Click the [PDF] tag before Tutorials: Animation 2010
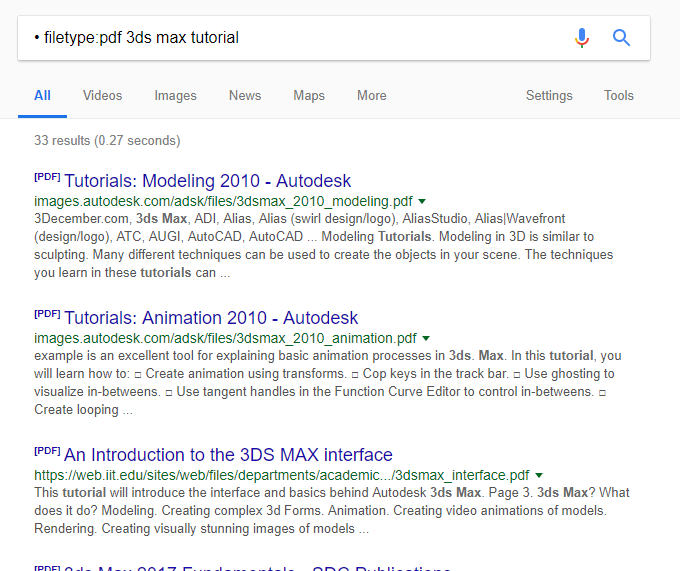This screenshot has width=680, height=571. click(47, 313)
